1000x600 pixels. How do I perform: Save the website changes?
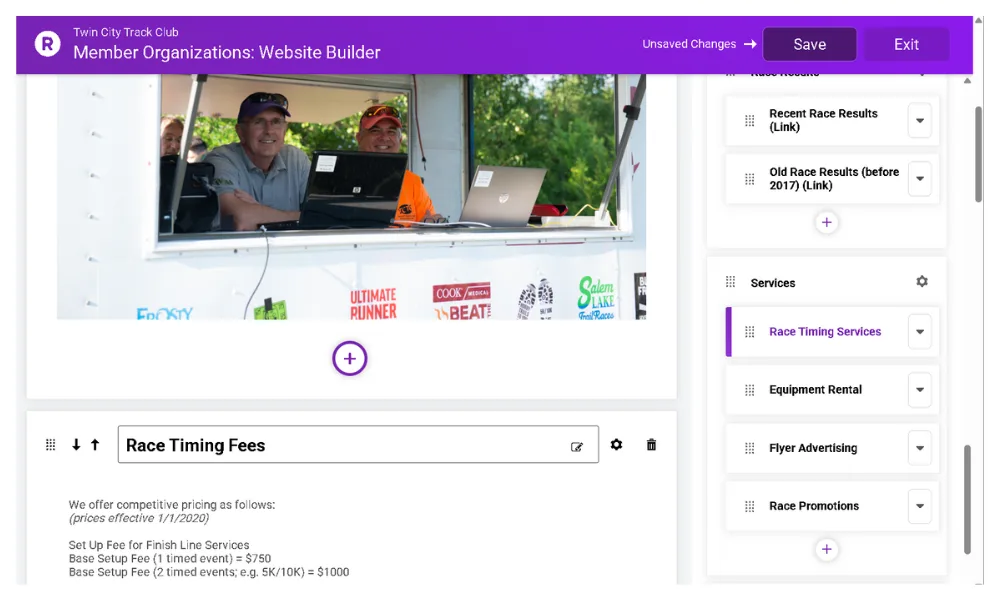pos(809,44)
